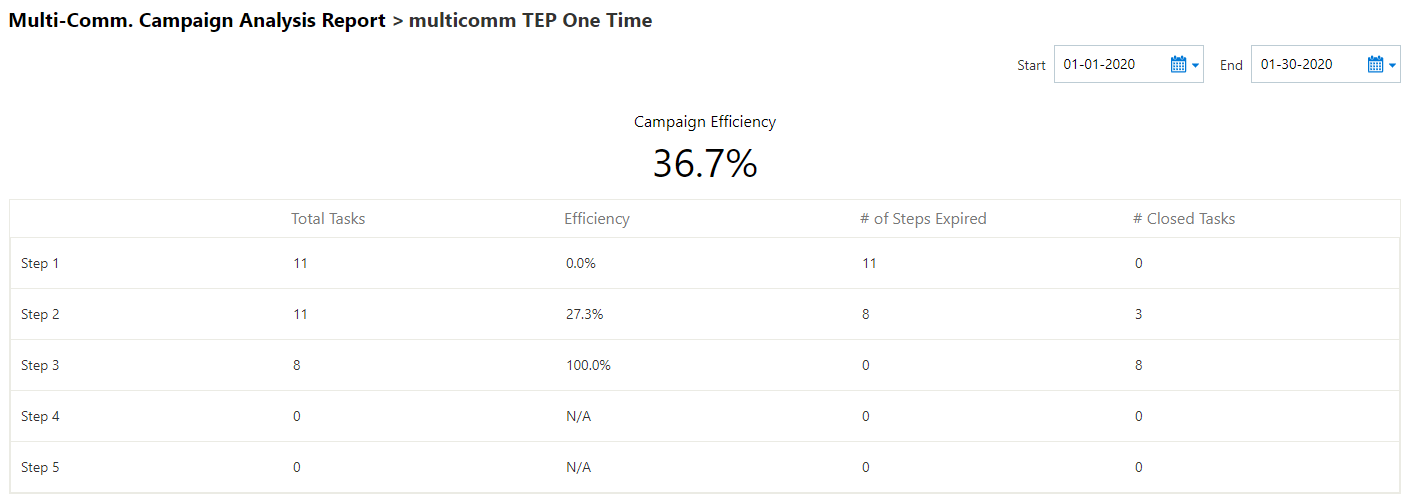The height and width of the screenshot is (504, 1412).
Task: Select the Step 3 row label
Action: [40, 365]
